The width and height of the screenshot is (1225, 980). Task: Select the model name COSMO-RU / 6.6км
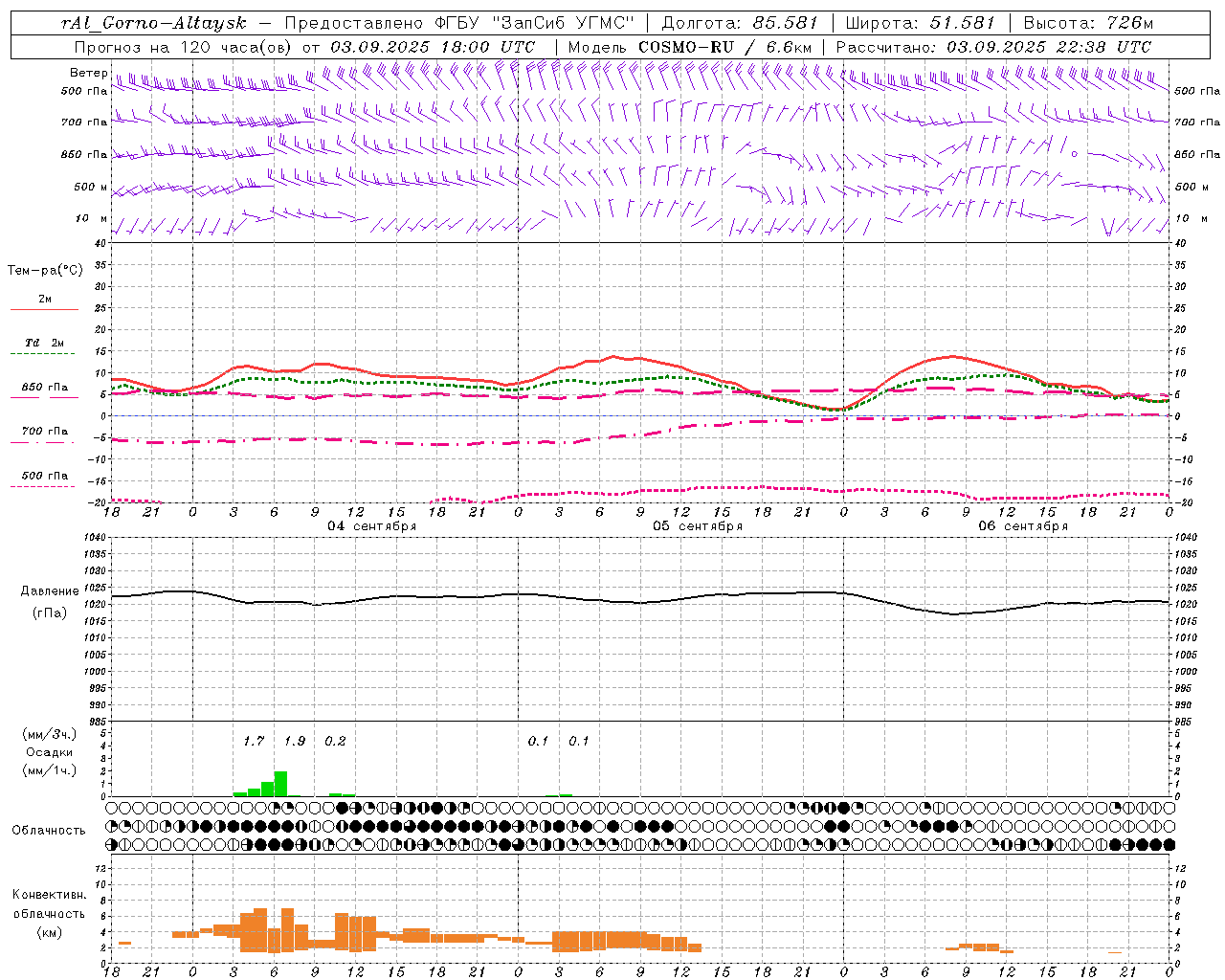tap(724, 47)
